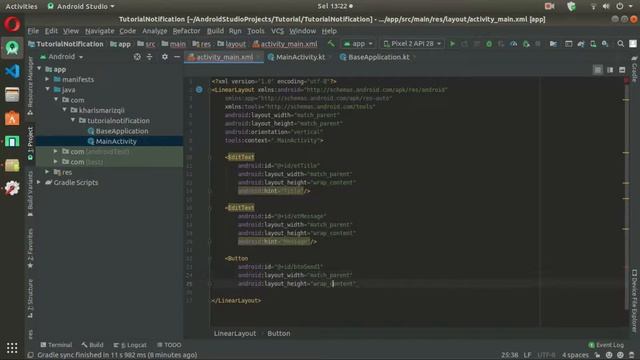This screenshot has height=360, width=640.
Task: Show Applications grid in the dock
Action: point(12,348)
